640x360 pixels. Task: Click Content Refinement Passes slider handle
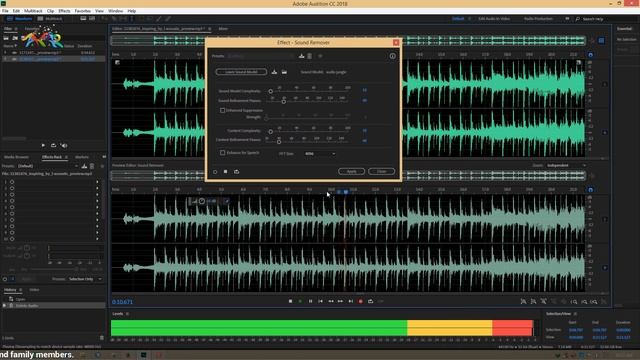click(279, 142)
